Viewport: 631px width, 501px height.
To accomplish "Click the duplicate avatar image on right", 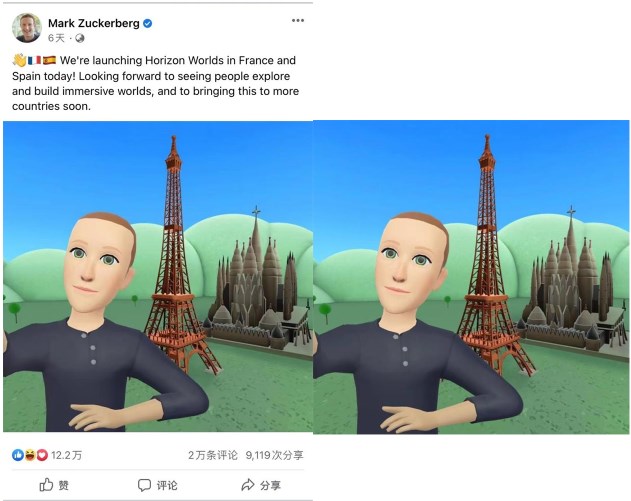I will coord(471,277).
